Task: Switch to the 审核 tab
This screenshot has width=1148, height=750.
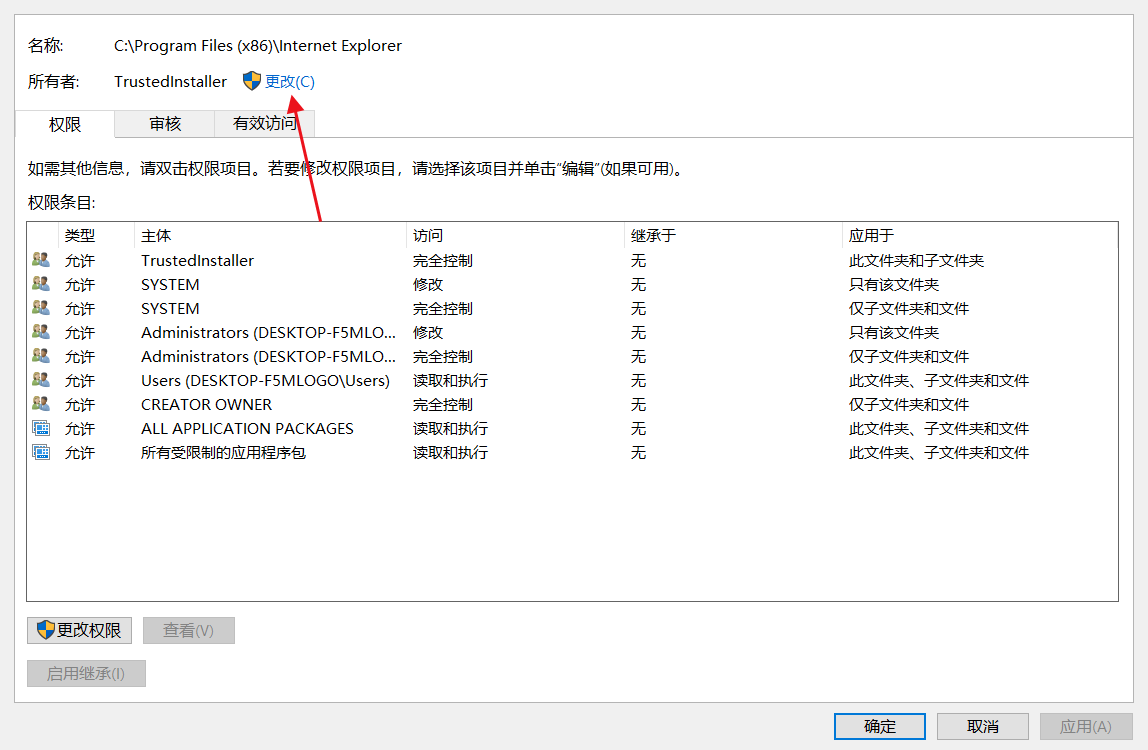Action: click(163, 124)
